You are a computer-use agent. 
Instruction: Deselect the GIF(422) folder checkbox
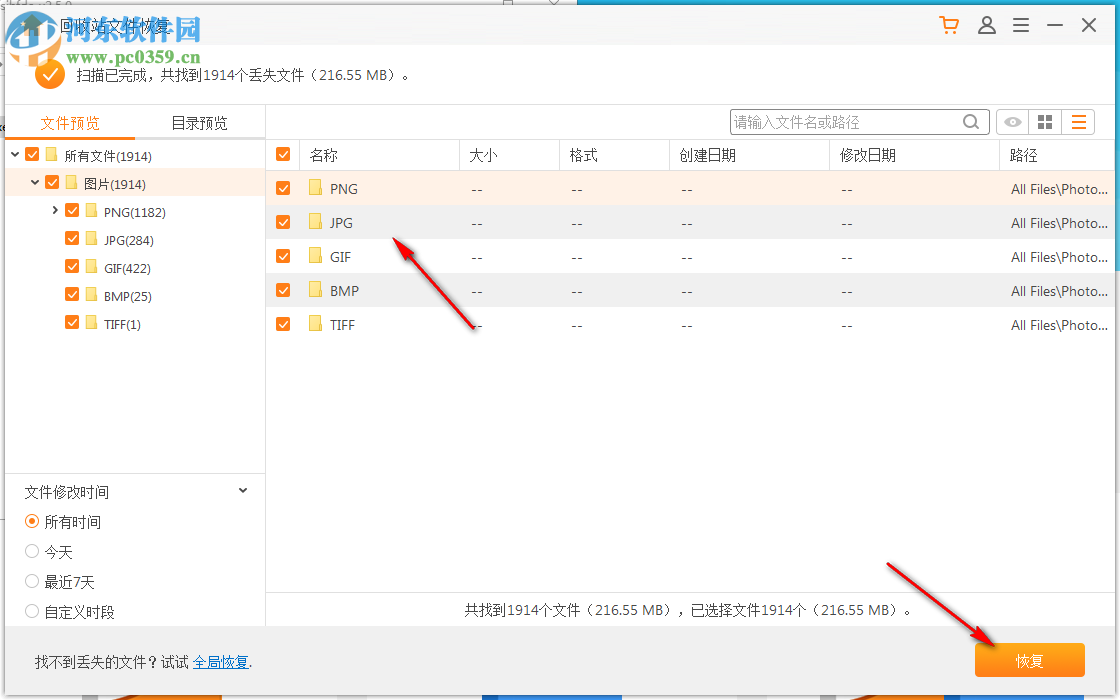(x=72, y=267)
